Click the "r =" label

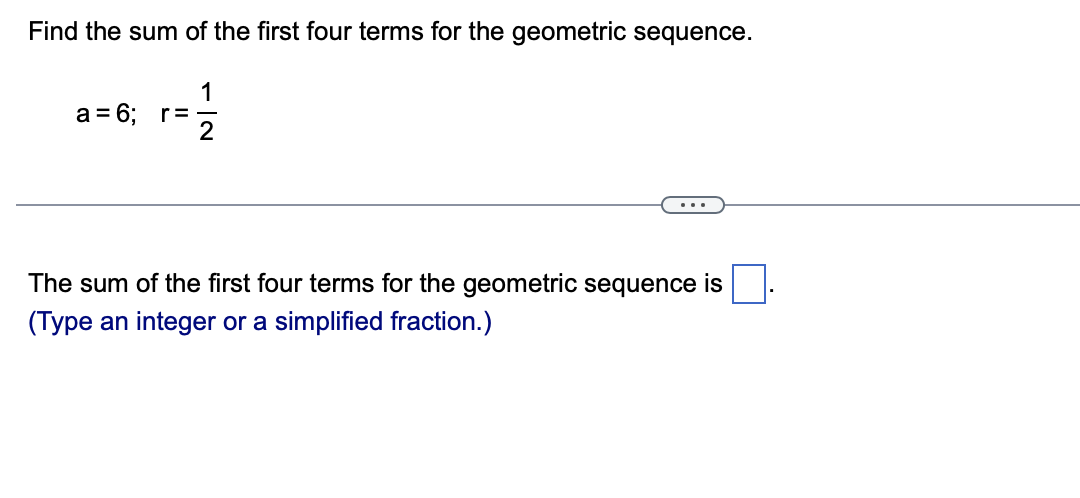point(175,114)
